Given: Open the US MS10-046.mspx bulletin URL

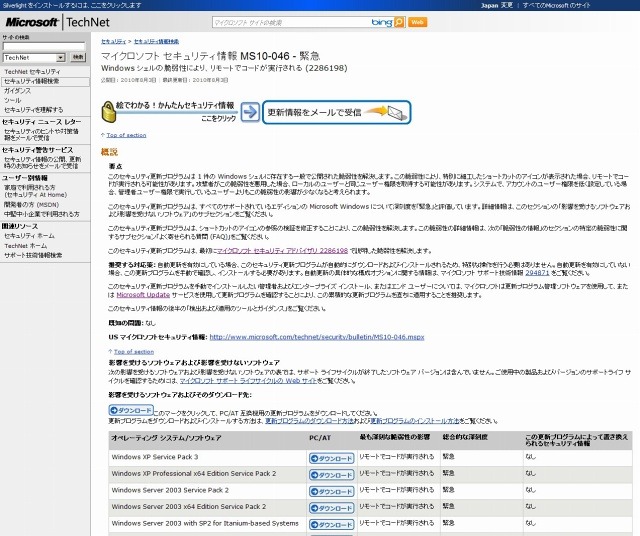Looking at the screenshot, I should click(317, 337).
